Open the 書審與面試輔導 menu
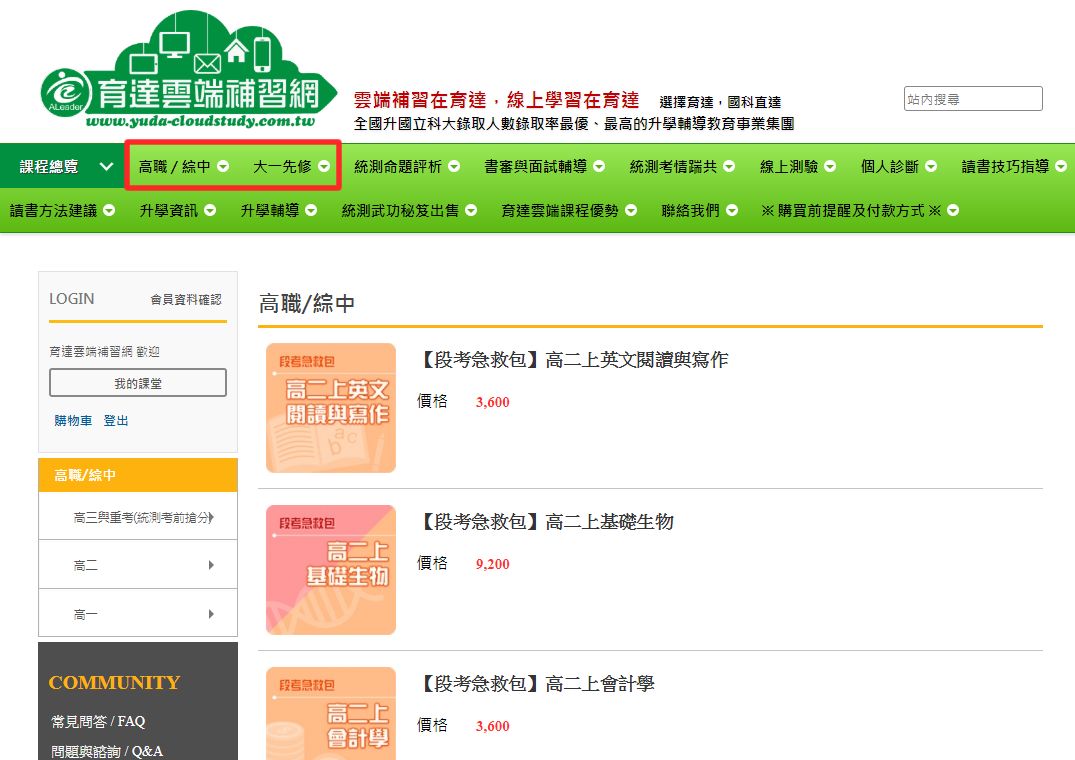This screenshot has width=1075, height=760. [x=535, y=167]
